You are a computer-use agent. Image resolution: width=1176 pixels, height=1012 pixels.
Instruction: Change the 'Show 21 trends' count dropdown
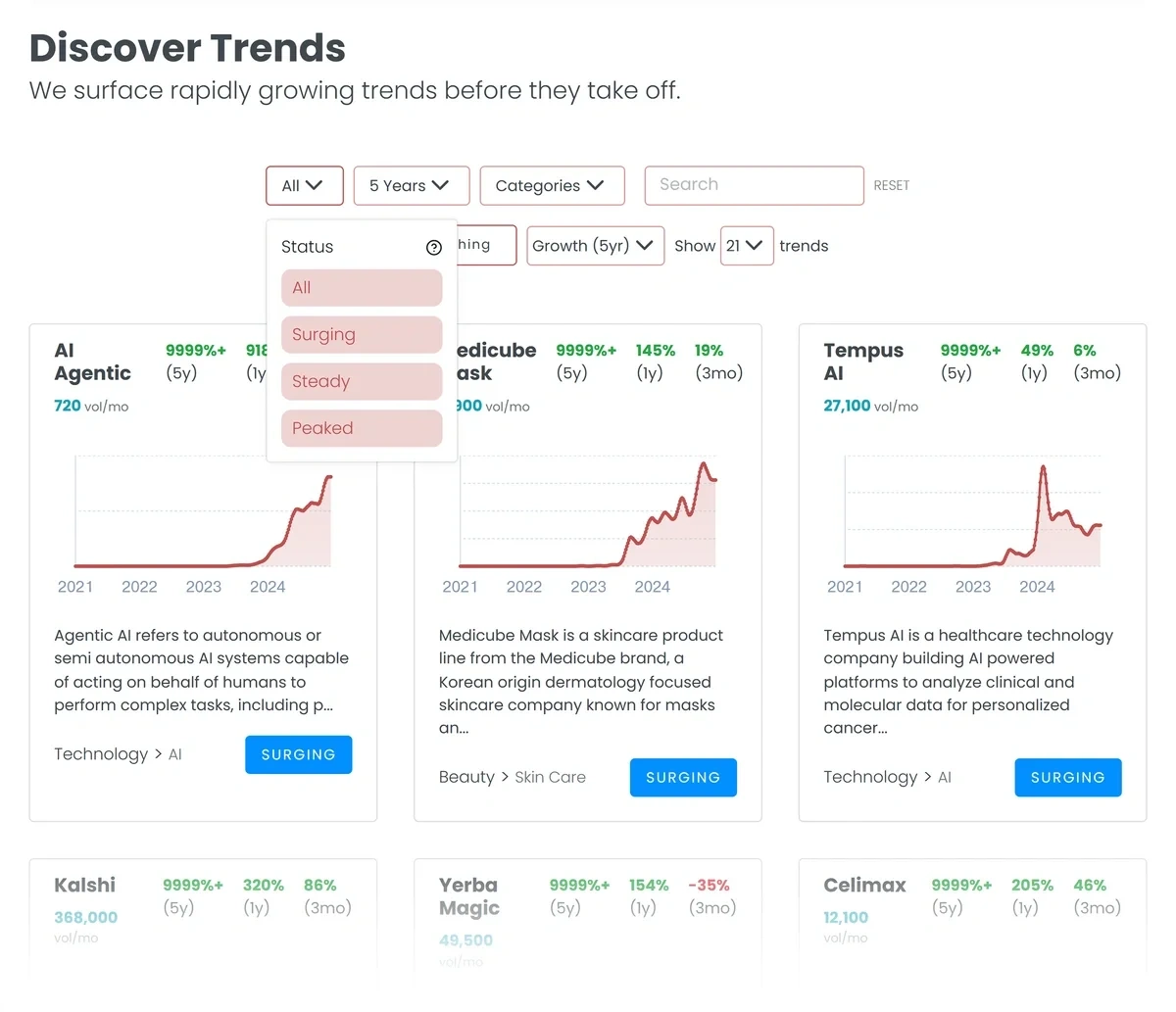click(x=747, y=246)
